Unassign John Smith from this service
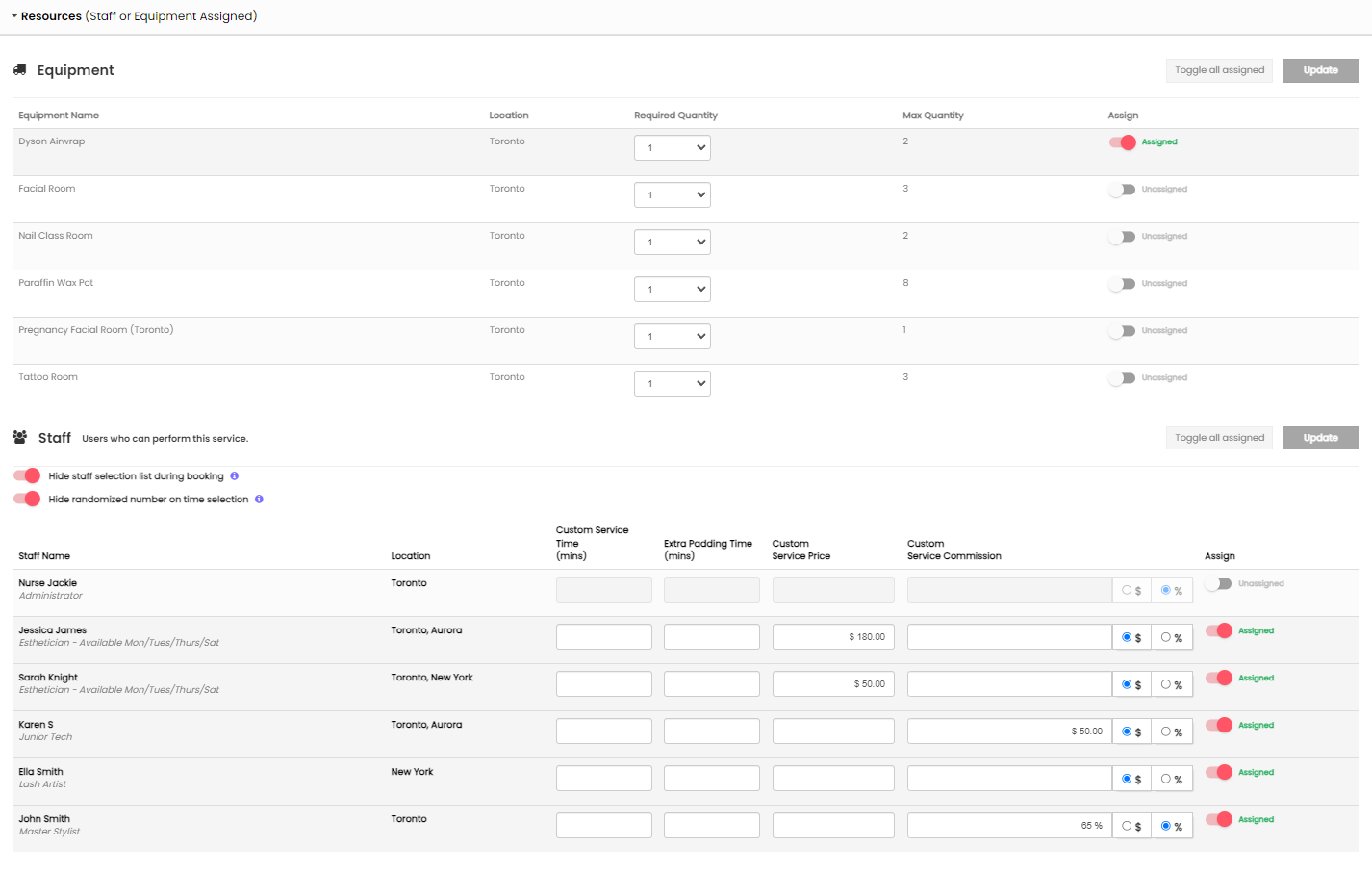The image size is (1372, 873). 1218,820
